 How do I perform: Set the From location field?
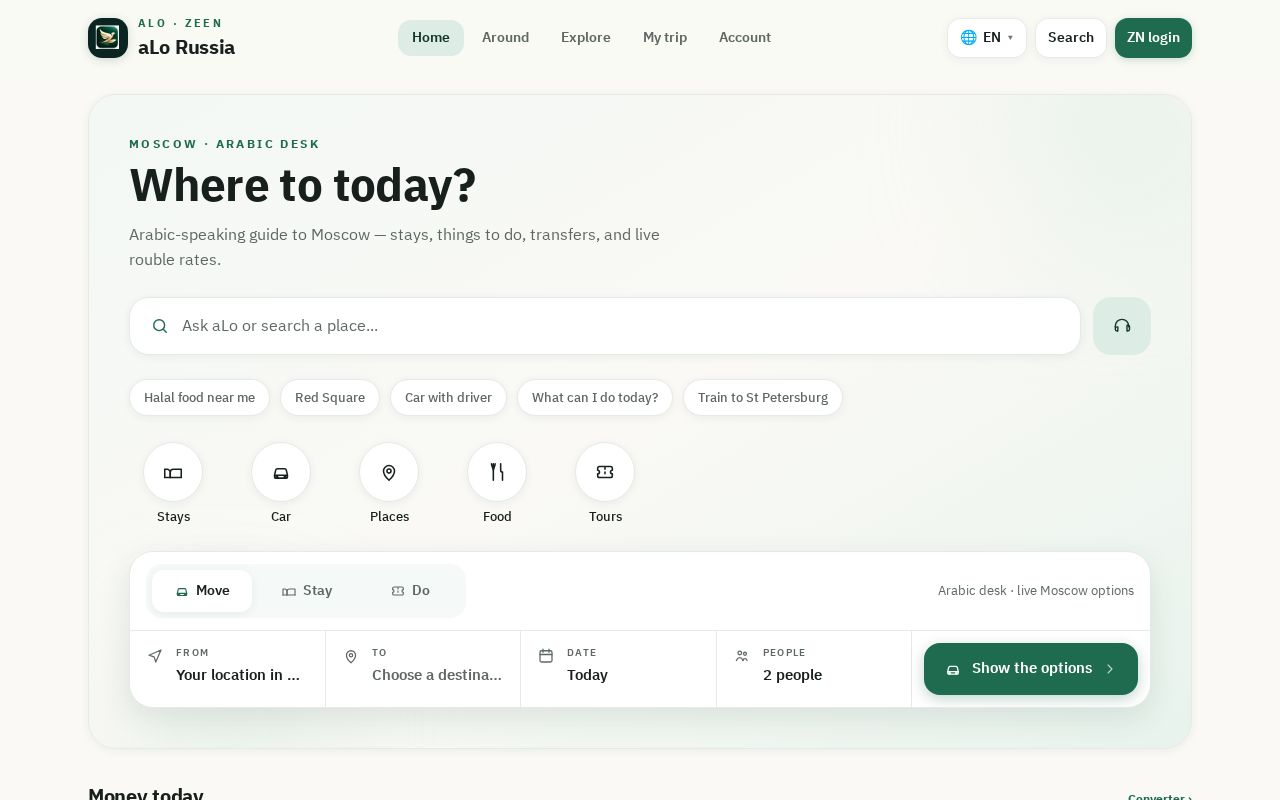(228, 669)
